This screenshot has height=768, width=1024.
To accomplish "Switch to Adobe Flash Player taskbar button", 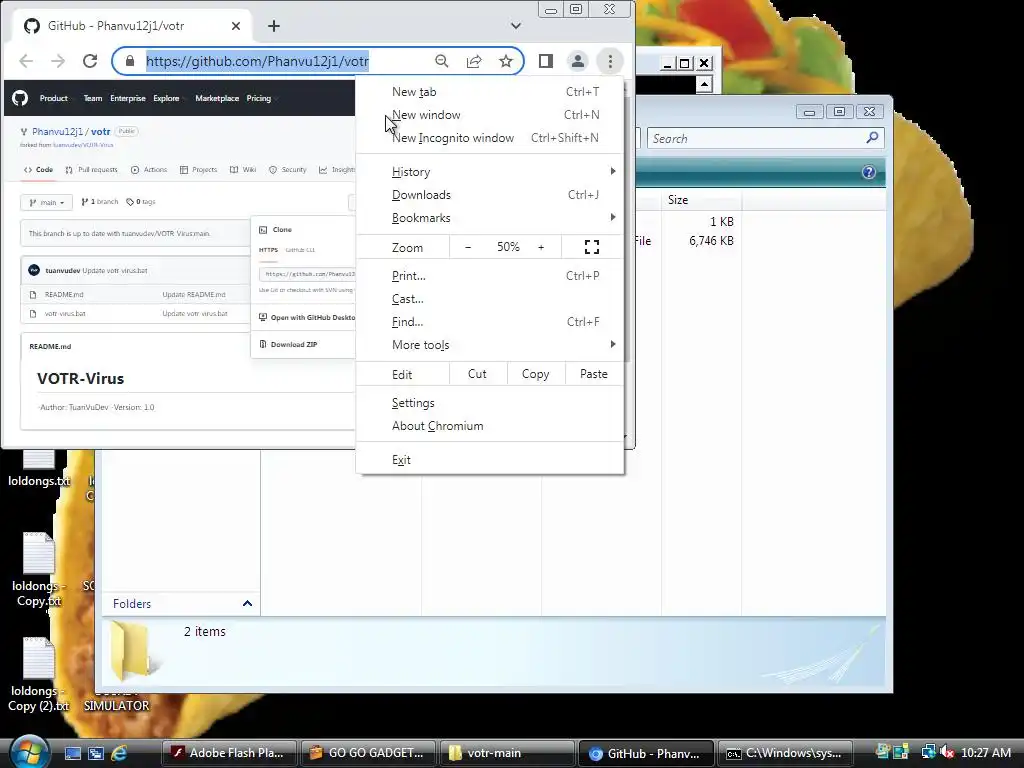I will click(229, 753).
